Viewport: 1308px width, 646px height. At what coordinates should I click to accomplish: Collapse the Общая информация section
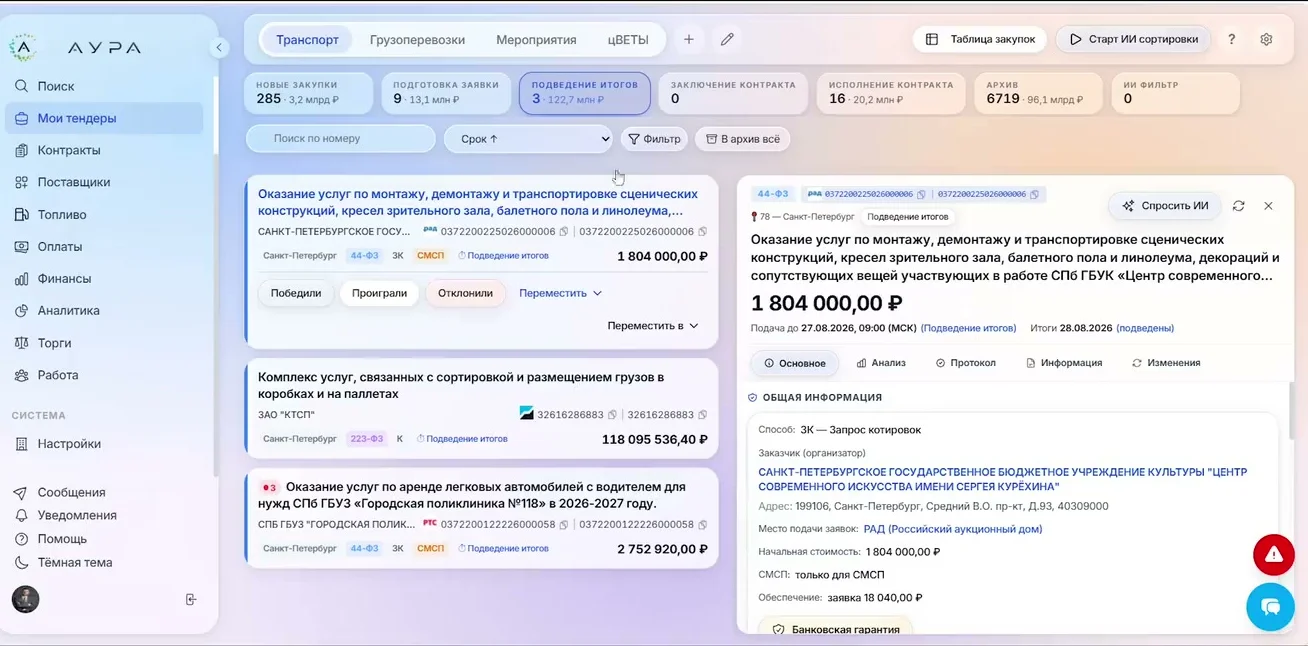point(815,397)
